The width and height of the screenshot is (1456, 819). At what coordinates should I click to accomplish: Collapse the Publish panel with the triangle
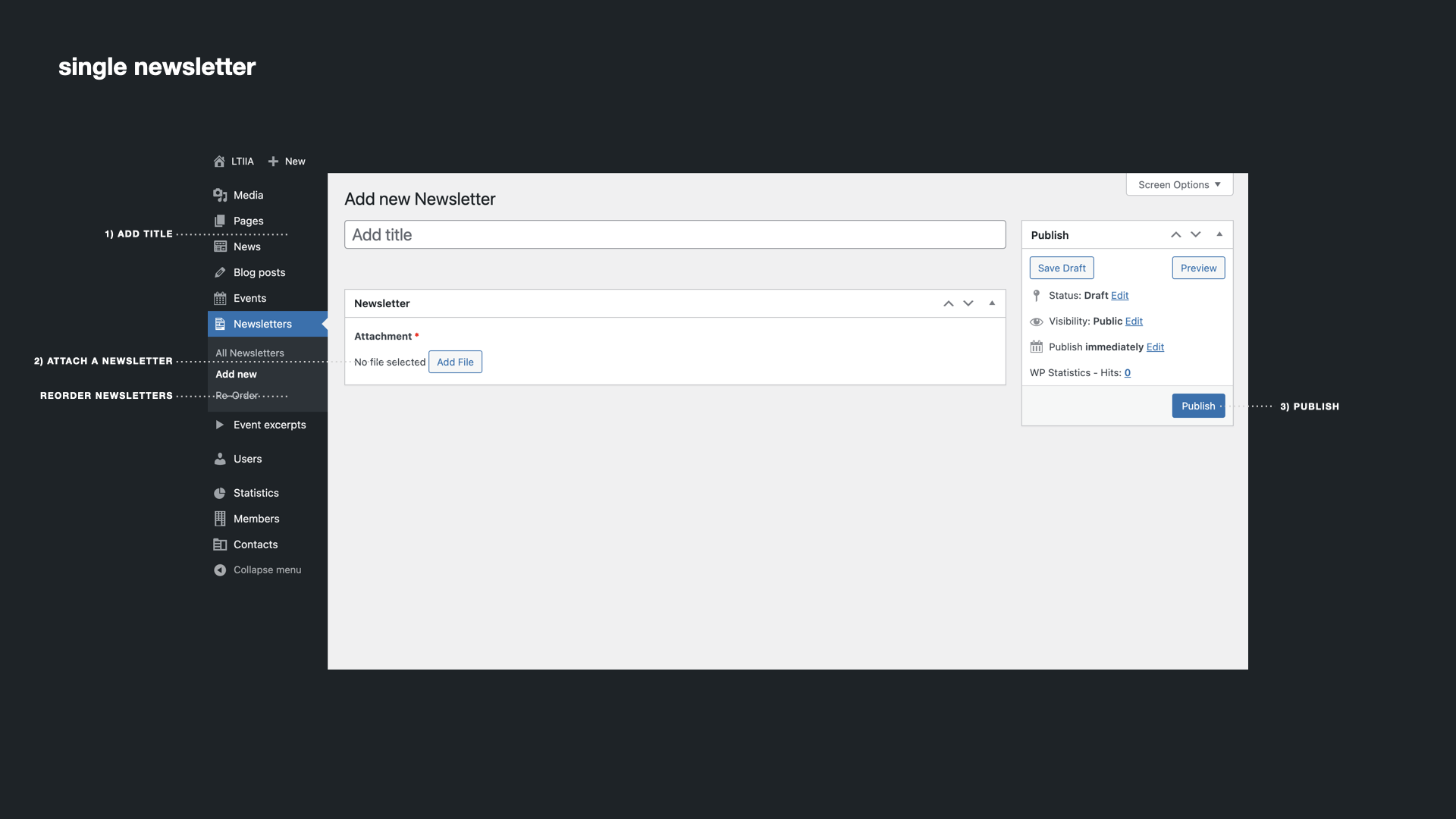pyautogui.click(x=1219, y=234)
